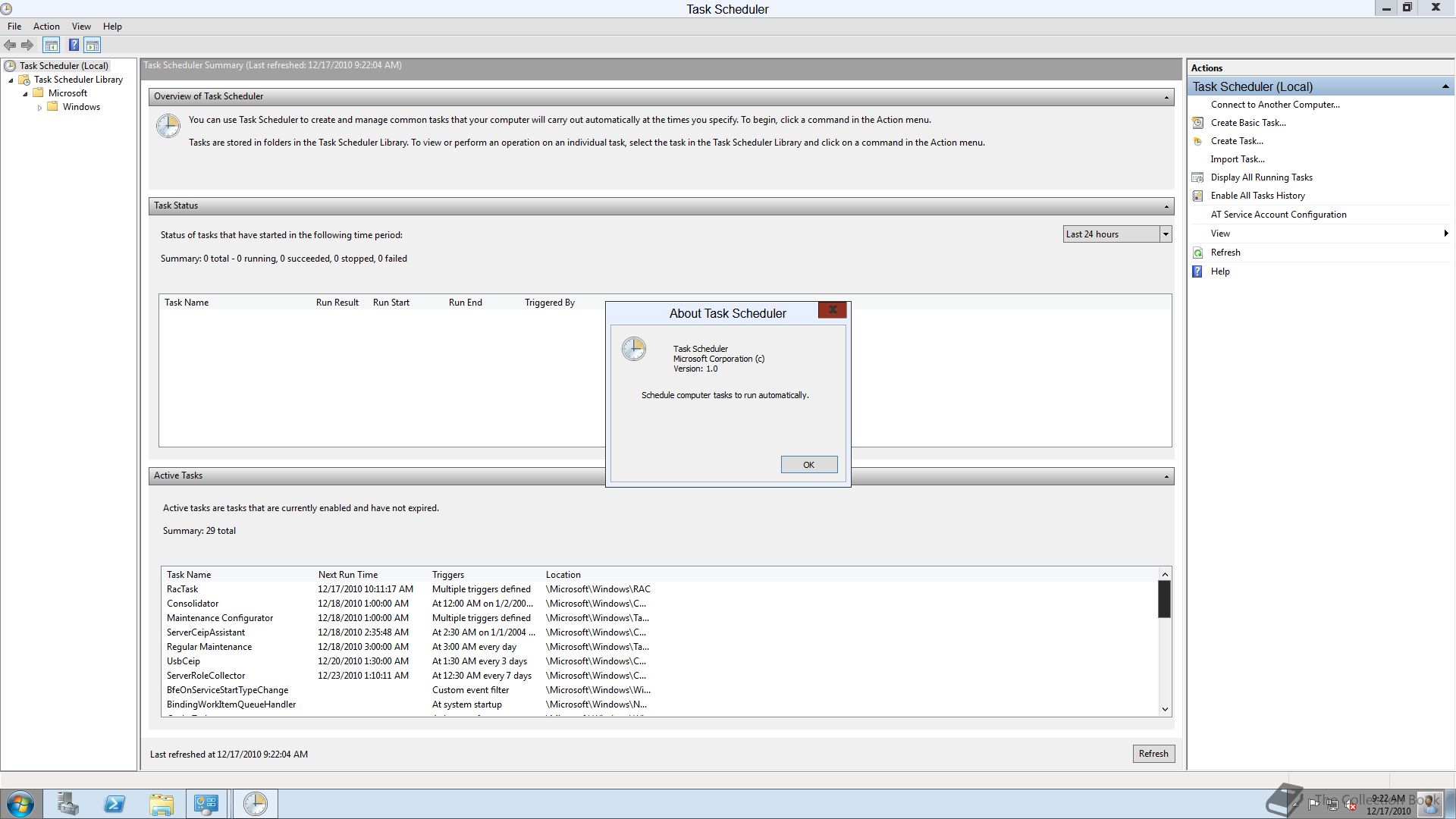Collapse the Task Scheduler (Local) actions group
The width and height of the screenshot is (1456, 819).
[x=1445, y=87]
